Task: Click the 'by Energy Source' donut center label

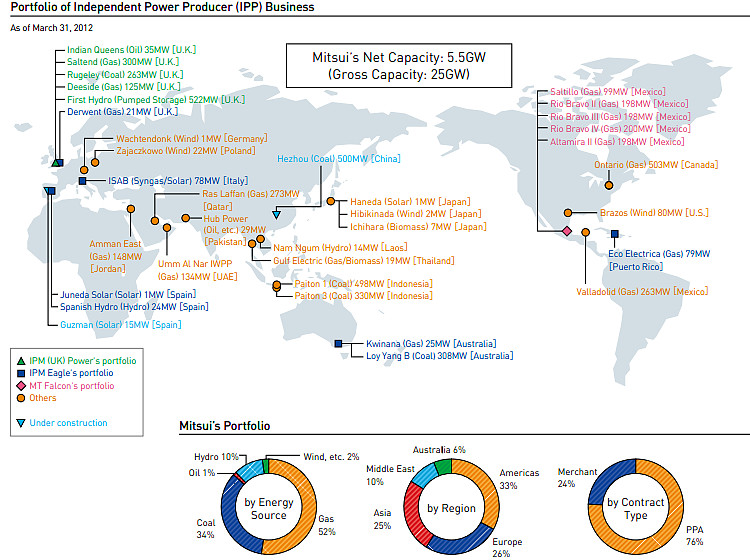Action: [268, 509]
